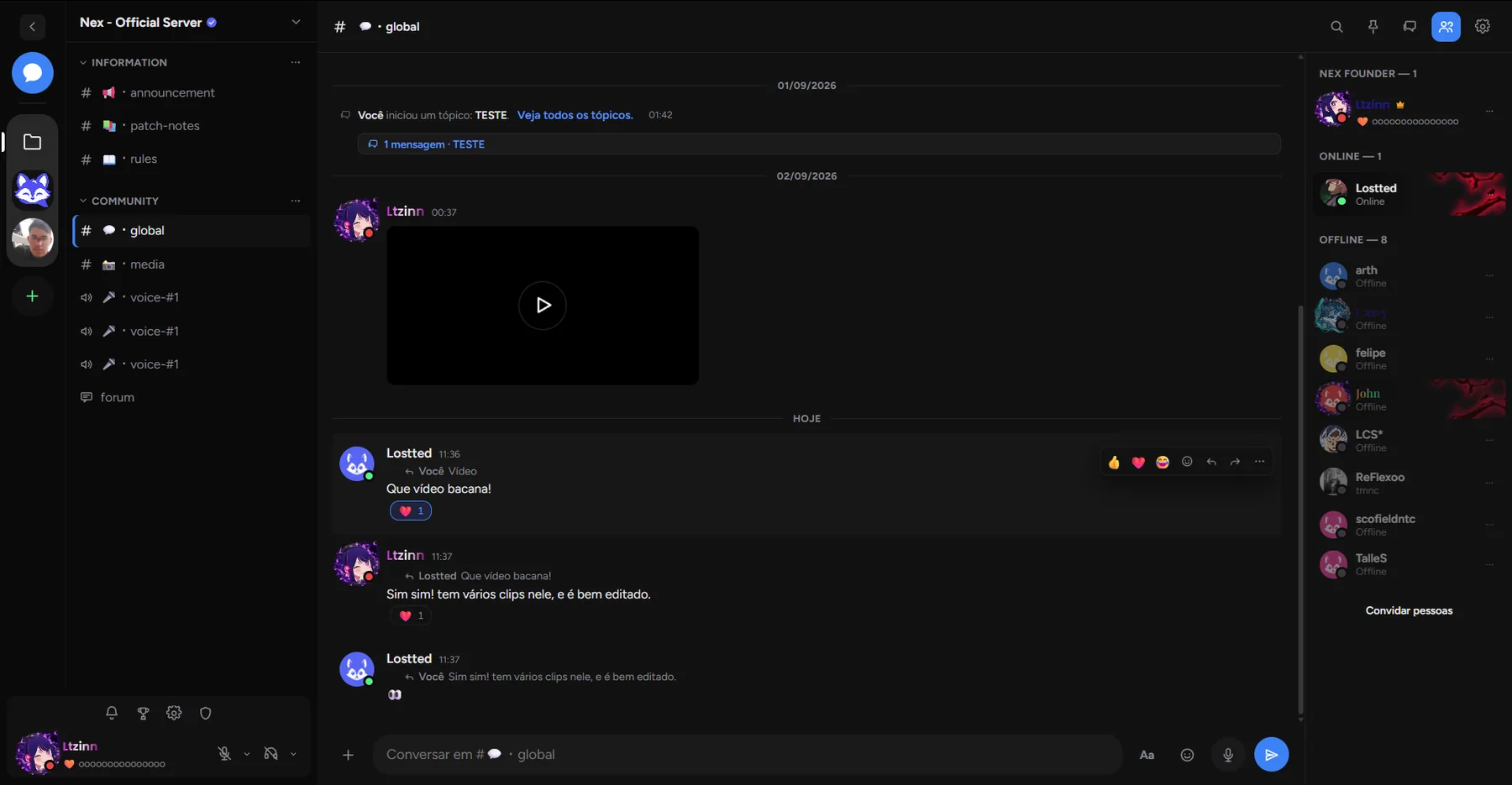This screenshot has height=785, width=1512.
Task: React with thumbs up in hover toolbar
Action: tap(1114, 462)
